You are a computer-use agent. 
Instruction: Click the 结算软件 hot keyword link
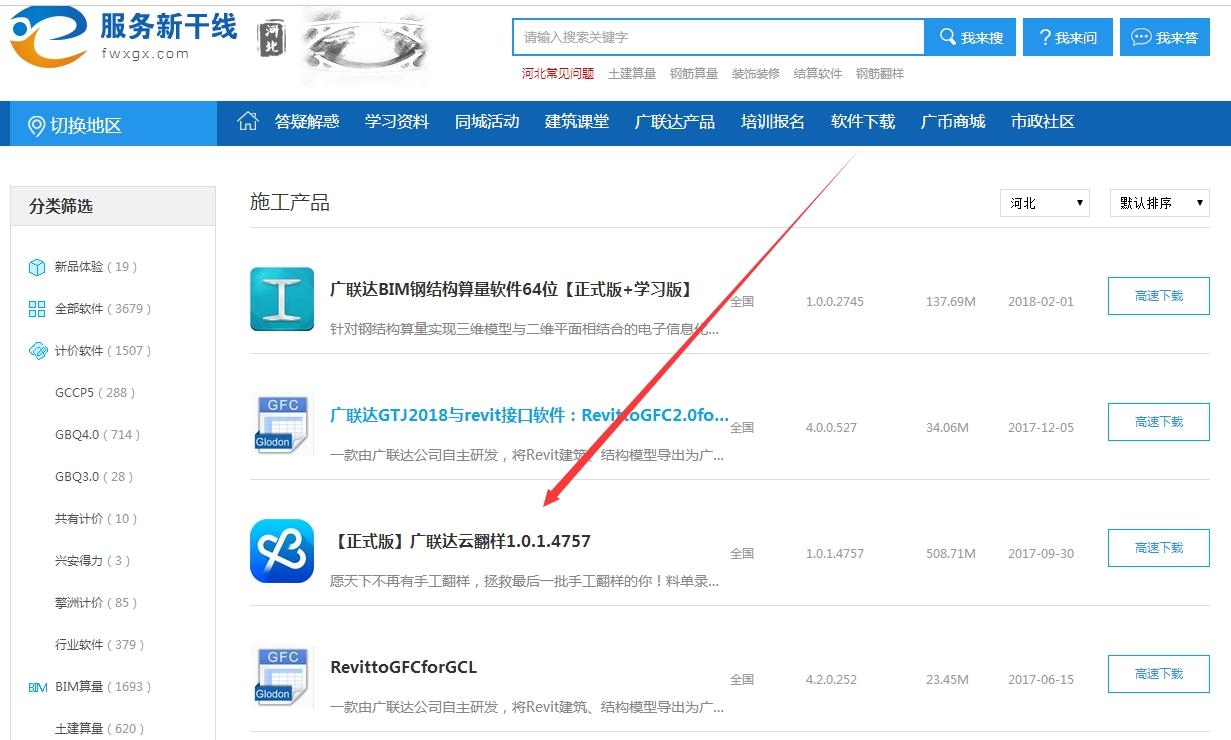[818, 74]
